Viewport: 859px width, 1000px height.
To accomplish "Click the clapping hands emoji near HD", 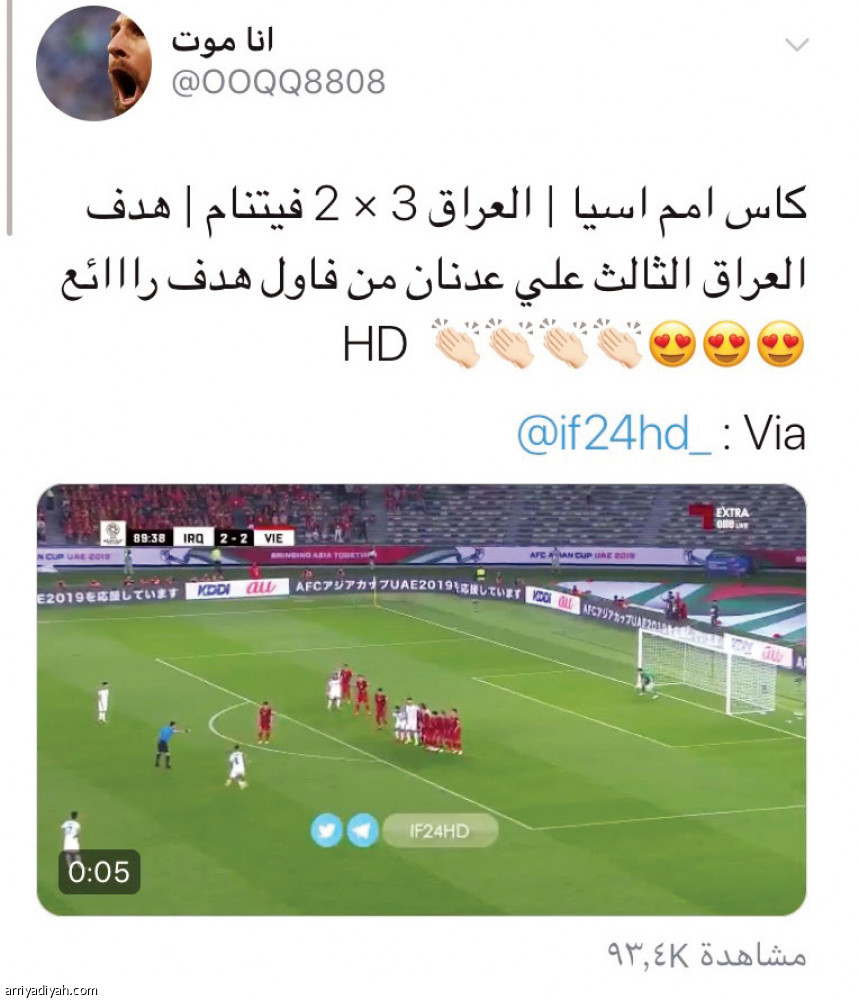I will 456,343.
